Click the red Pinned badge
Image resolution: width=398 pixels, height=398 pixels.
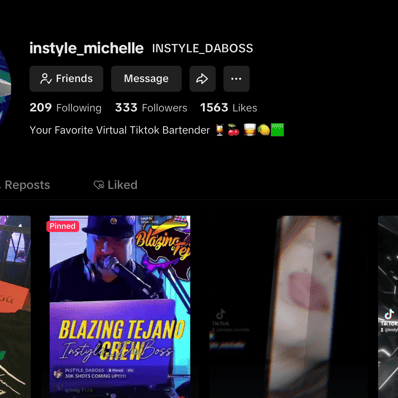pos(62,226)
